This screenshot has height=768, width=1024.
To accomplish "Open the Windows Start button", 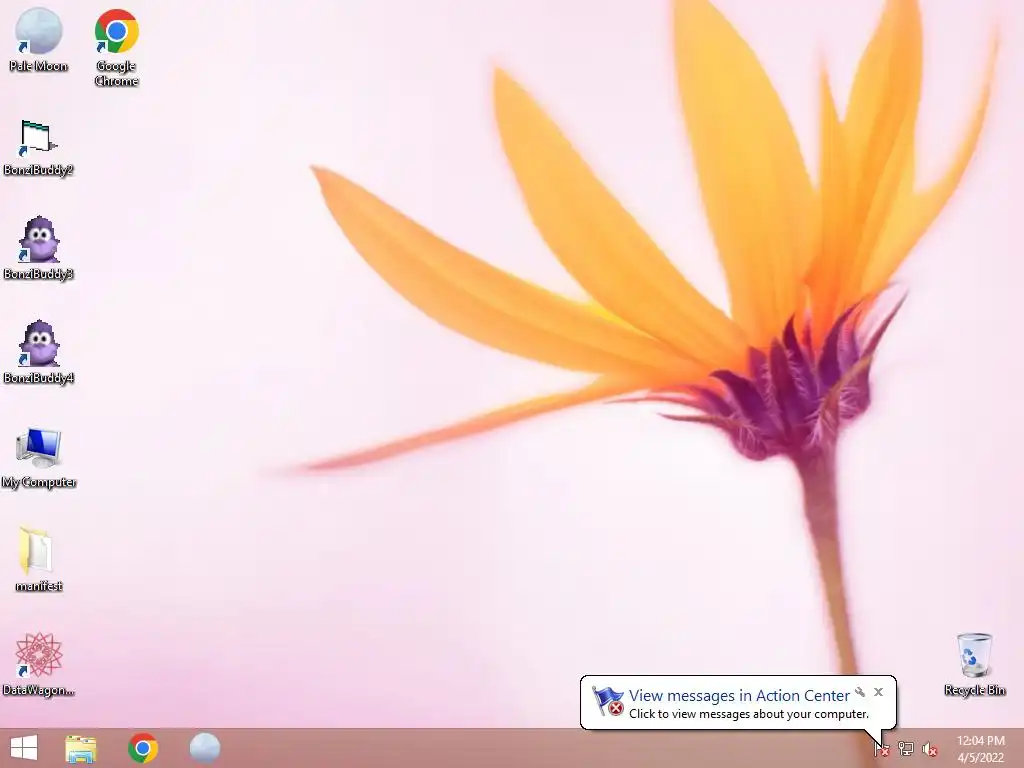I will point(24,748).
